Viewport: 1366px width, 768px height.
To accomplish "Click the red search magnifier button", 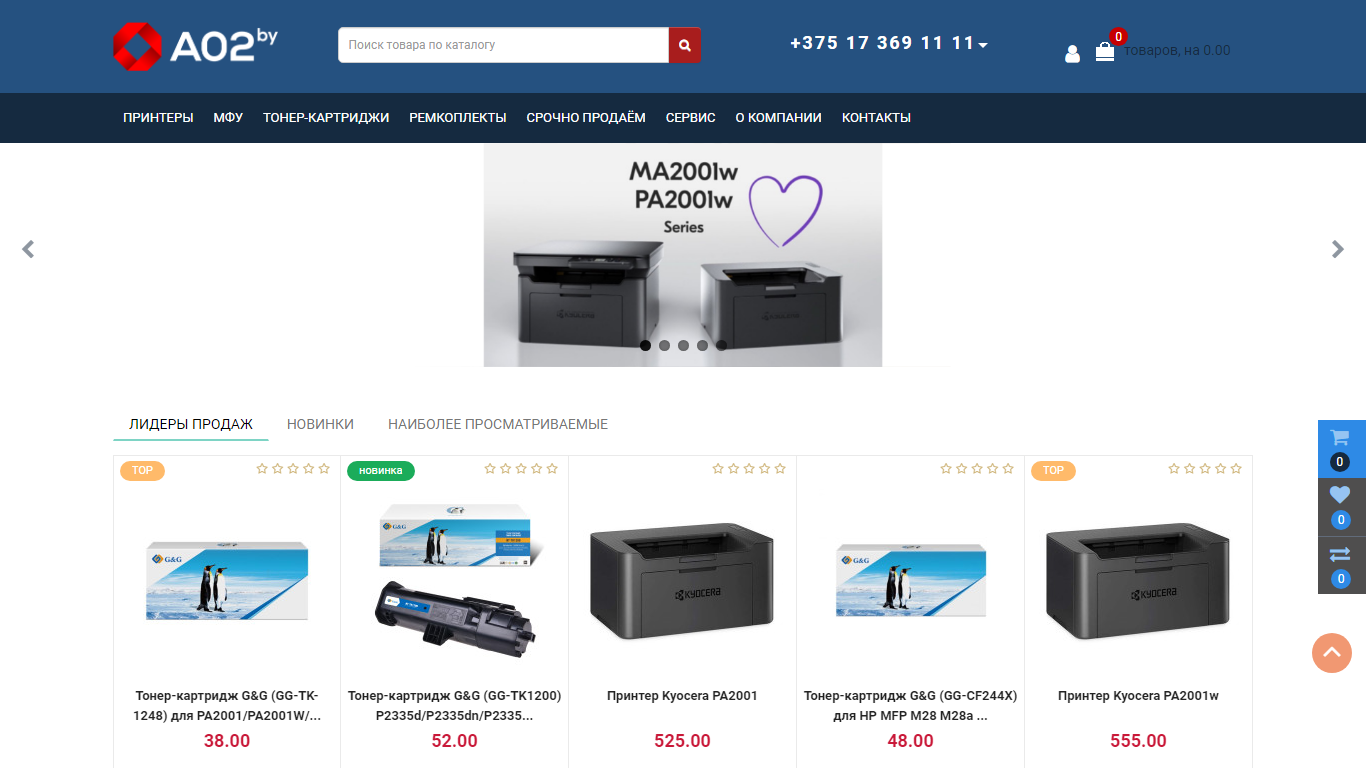I will tap(685, 45).
